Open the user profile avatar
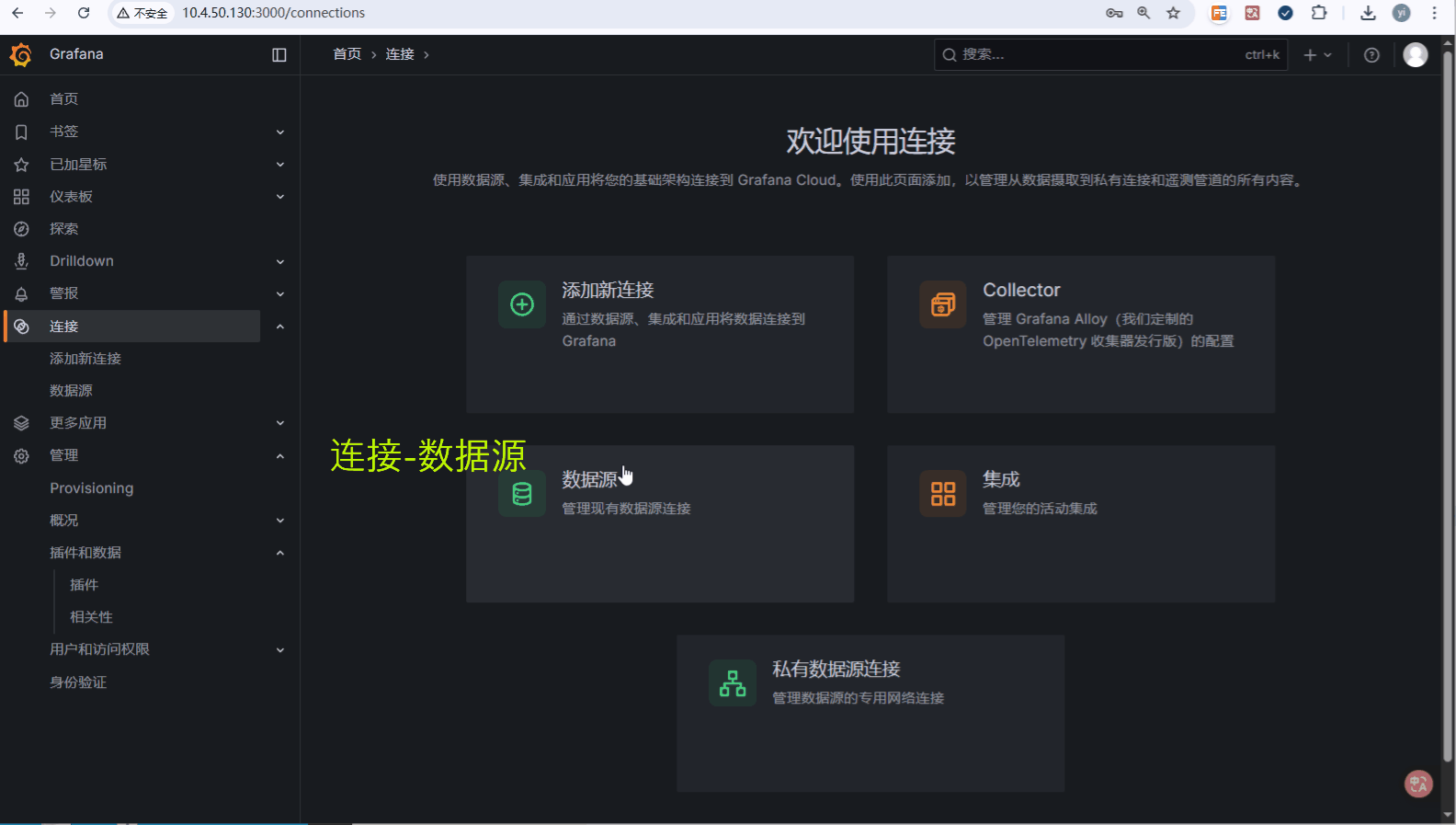The image size is (1456, 825). pyautogui.click(x=1416, y=55)
